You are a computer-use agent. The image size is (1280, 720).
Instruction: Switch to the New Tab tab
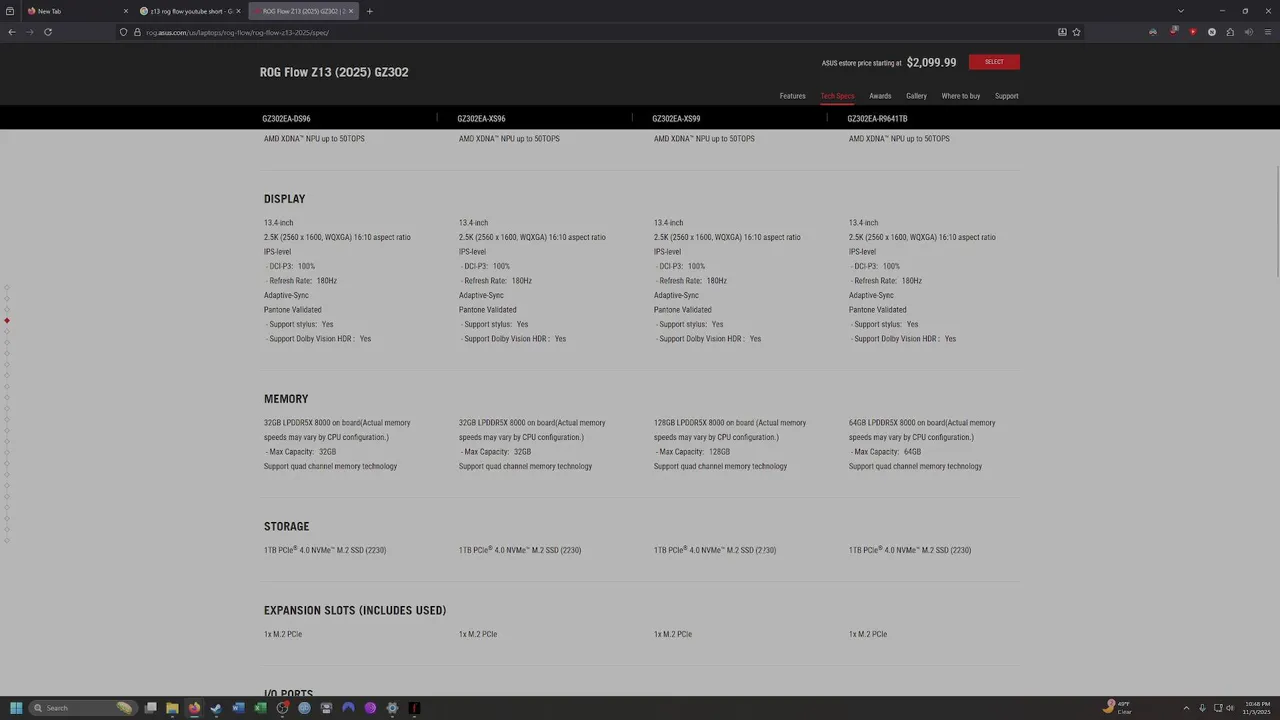click(78, 11)
